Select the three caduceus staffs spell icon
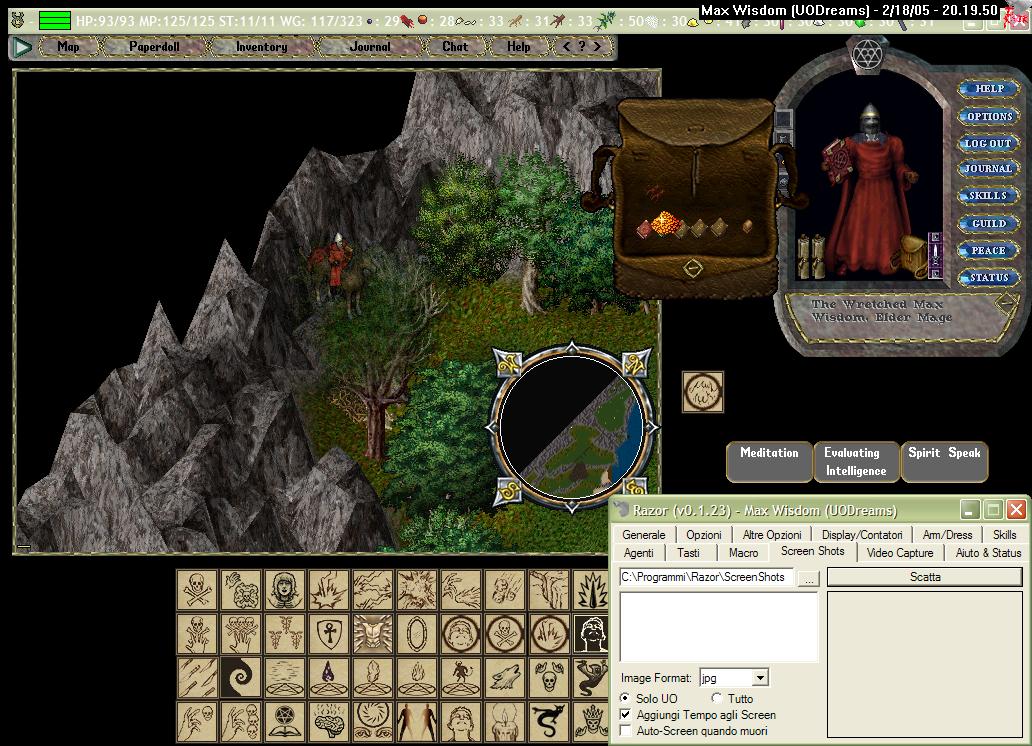The height and width of the screenshot is (746, 1032). [x=285, y=633]
